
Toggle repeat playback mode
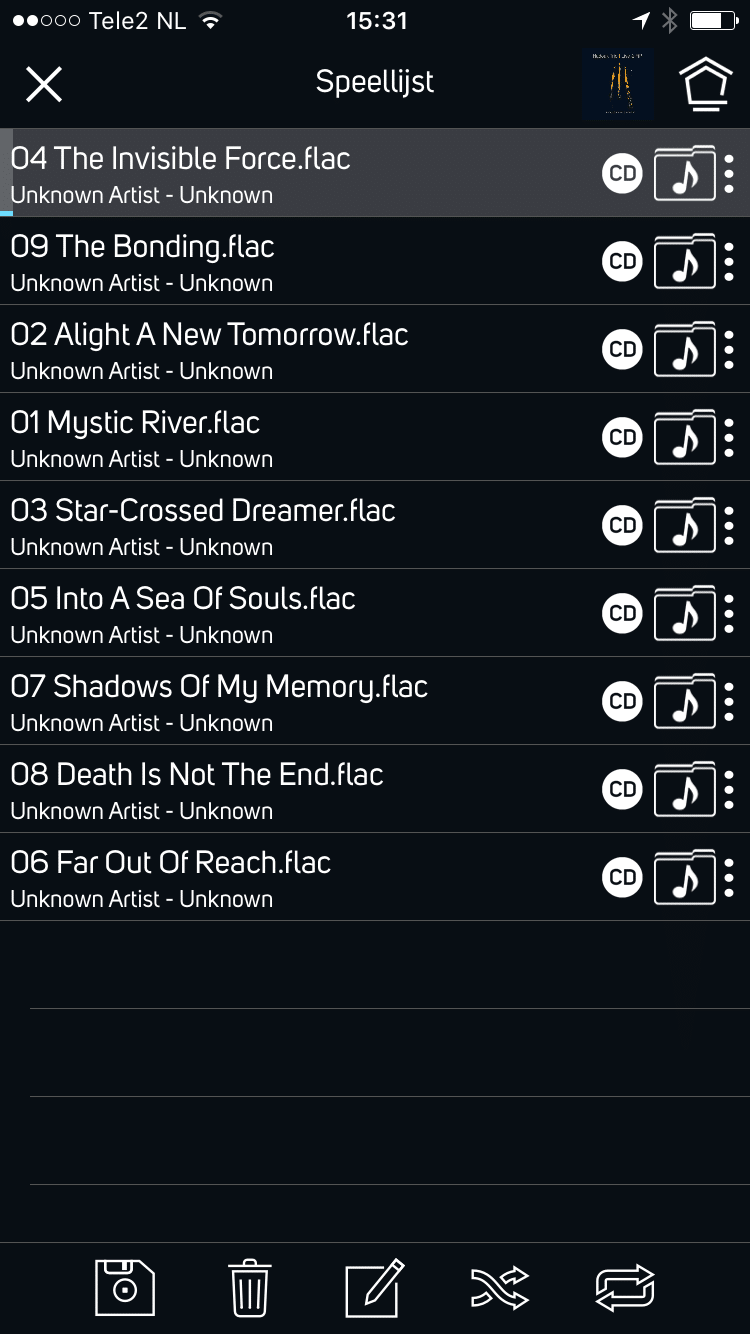(x=625, y=1287)
